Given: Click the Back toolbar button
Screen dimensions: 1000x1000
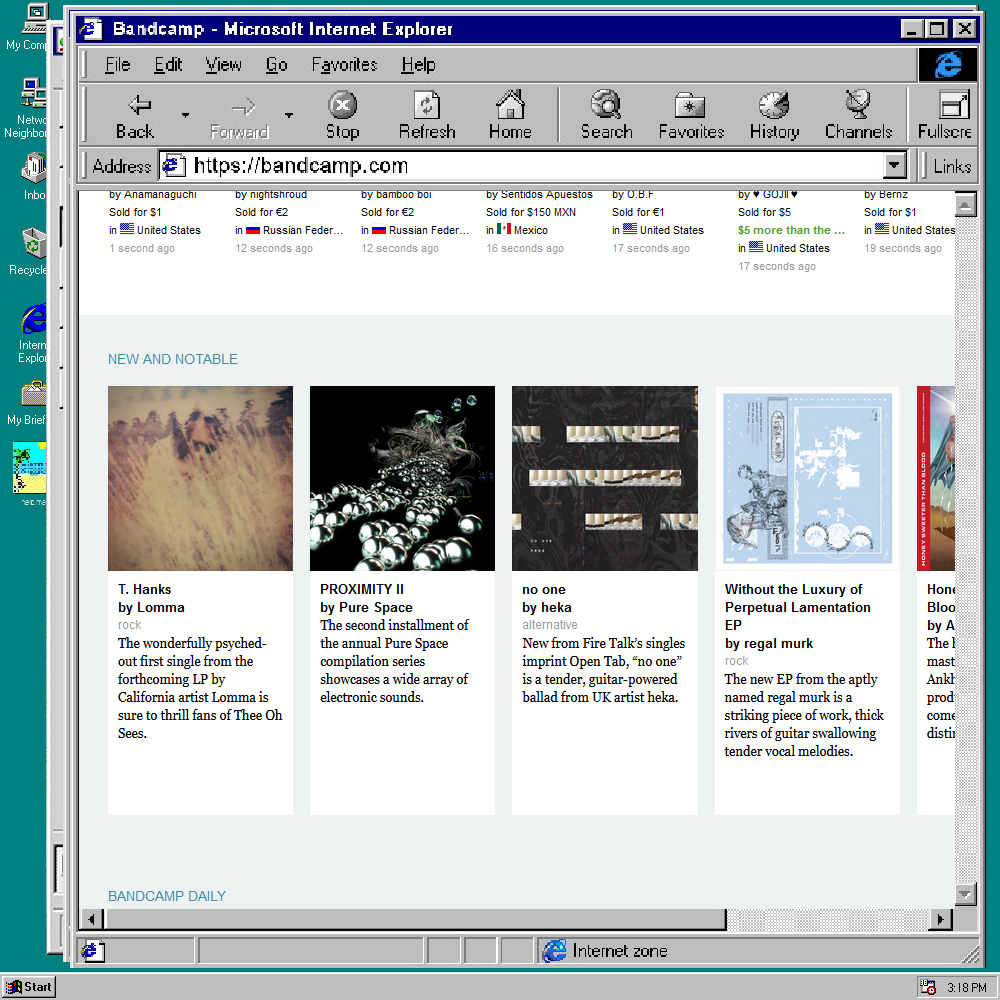Looking at the screenshot, I should pos(135,116).
